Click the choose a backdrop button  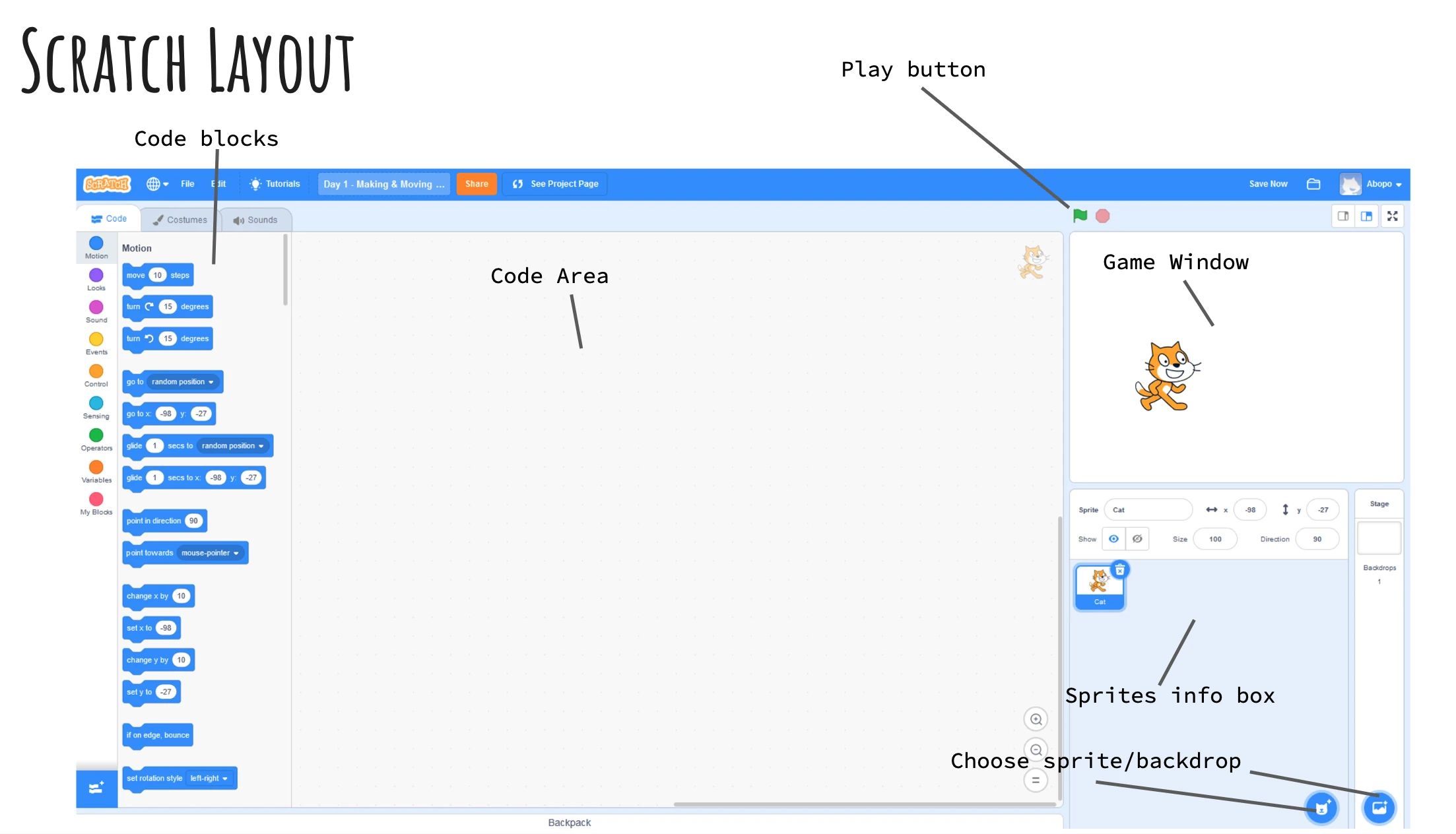[x=1379, y=808]
